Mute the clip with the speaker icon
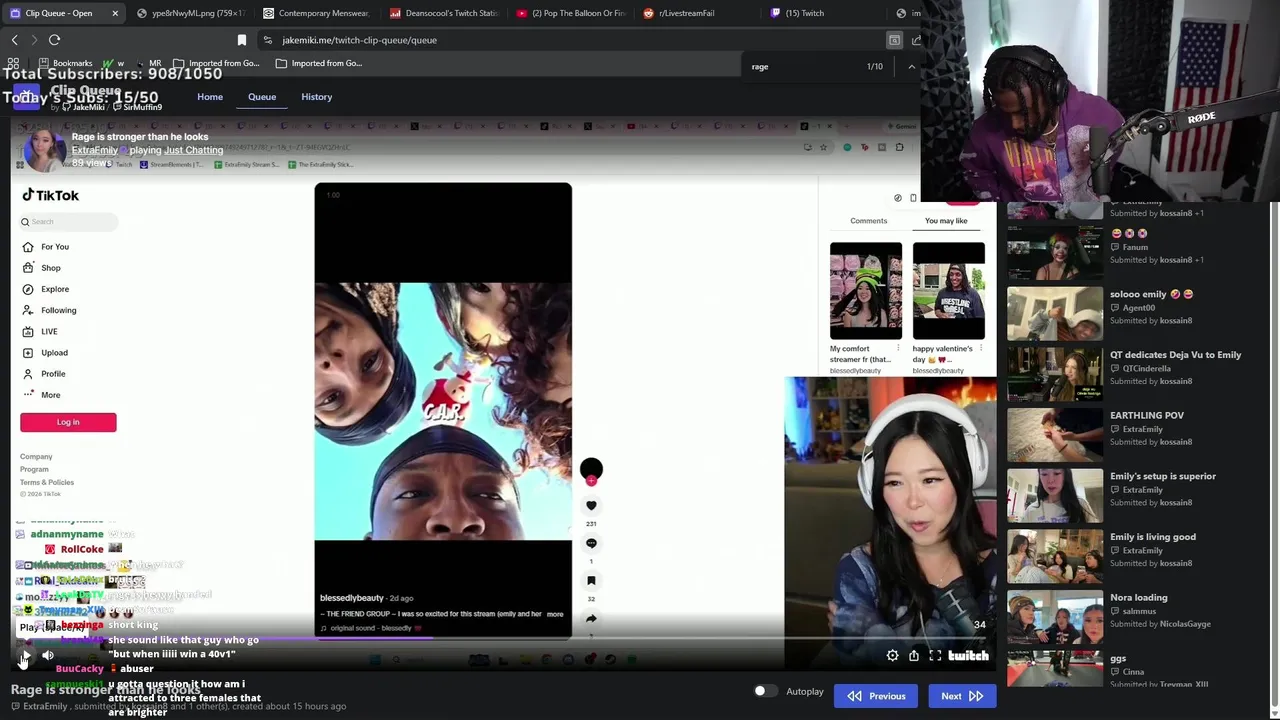 click(48, 656)
